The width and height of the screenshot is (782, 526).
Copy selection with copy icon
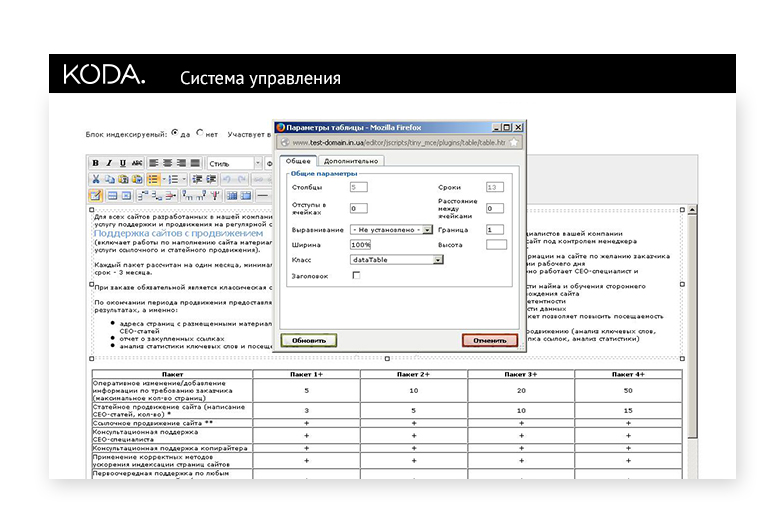(x=110, y=179)
